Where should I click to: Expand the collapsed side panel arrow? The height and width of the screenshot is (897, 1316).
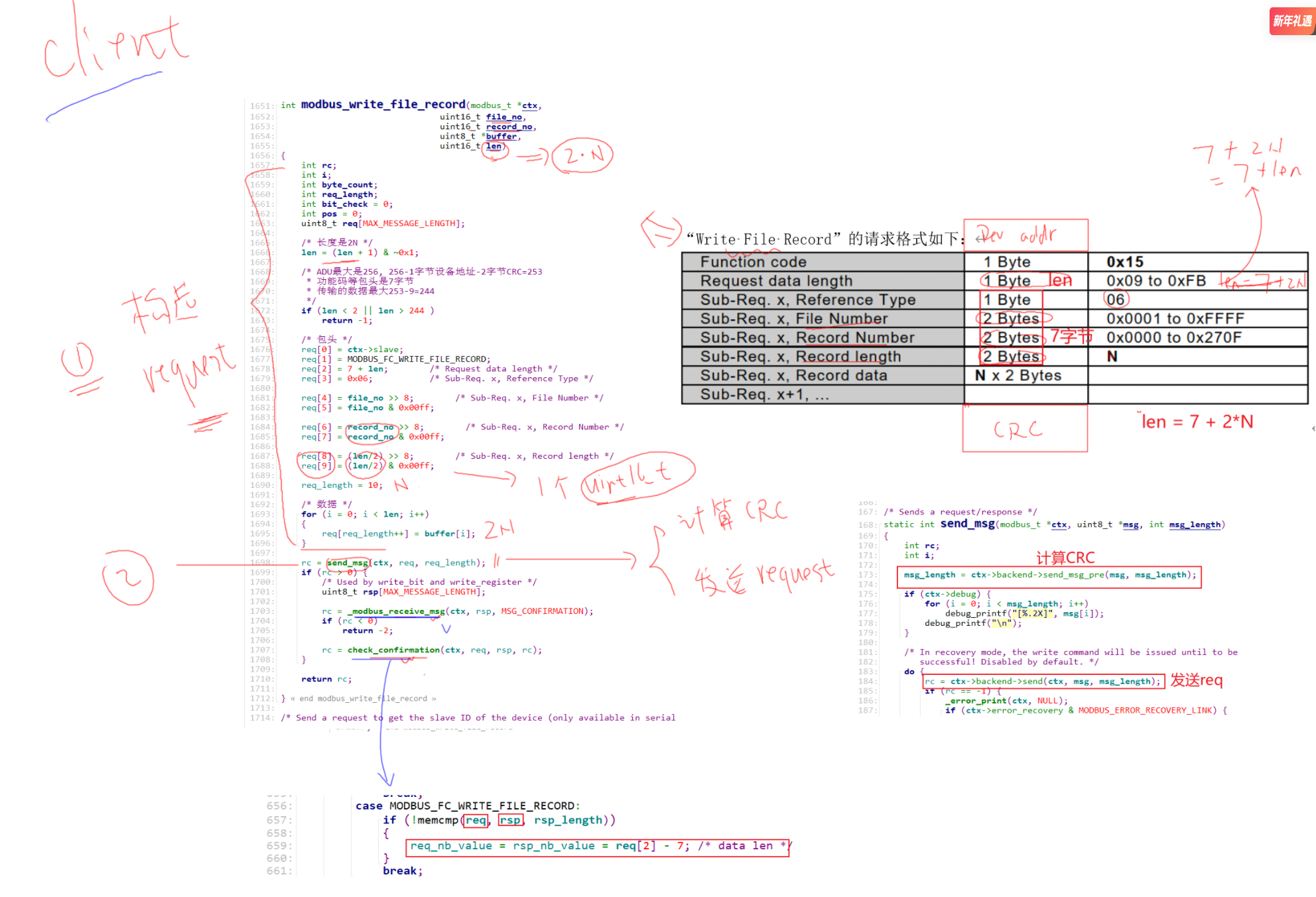point(1313,428)
